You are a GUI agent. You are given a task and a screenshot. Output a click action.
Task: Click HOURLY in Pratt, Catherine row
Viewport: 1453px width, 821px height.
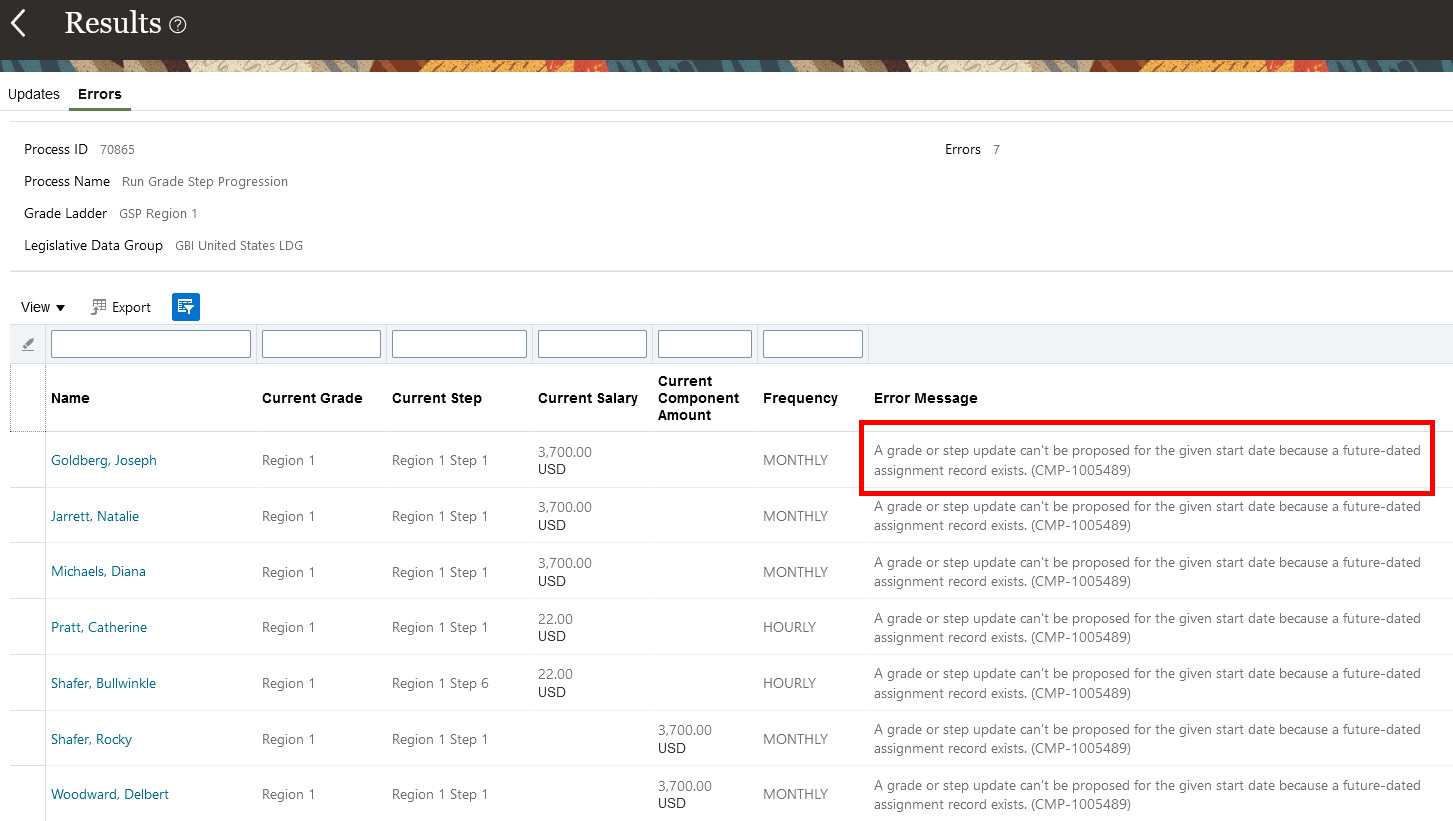(789, 627)
